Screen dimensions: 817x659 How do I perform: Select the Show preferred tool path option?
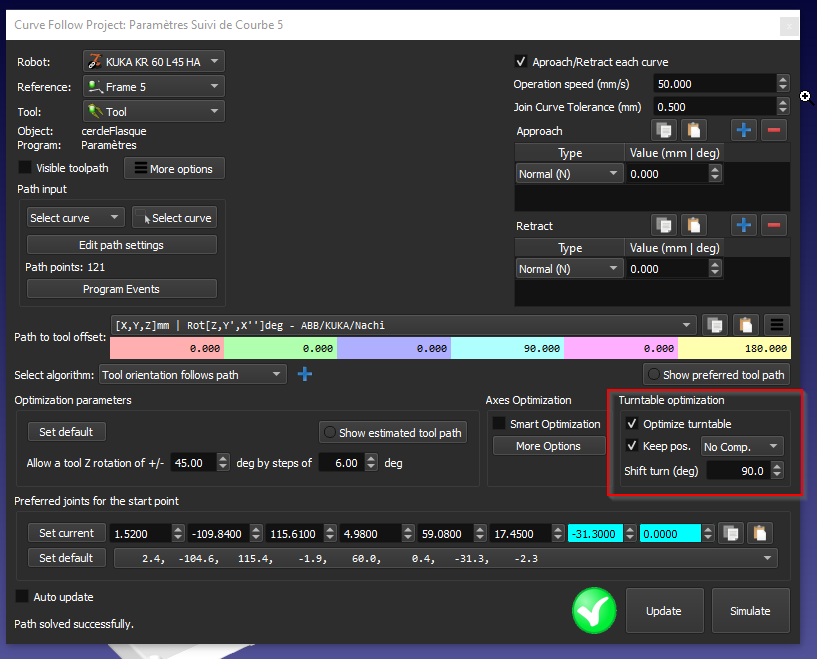pyautogui.click(x=715, y=374)
